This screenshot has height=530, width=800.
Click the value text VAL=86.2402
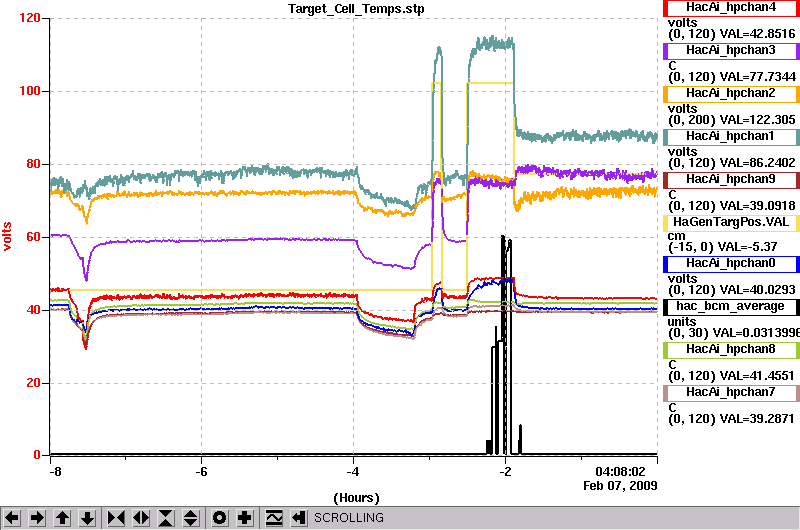tap(757, 163)
